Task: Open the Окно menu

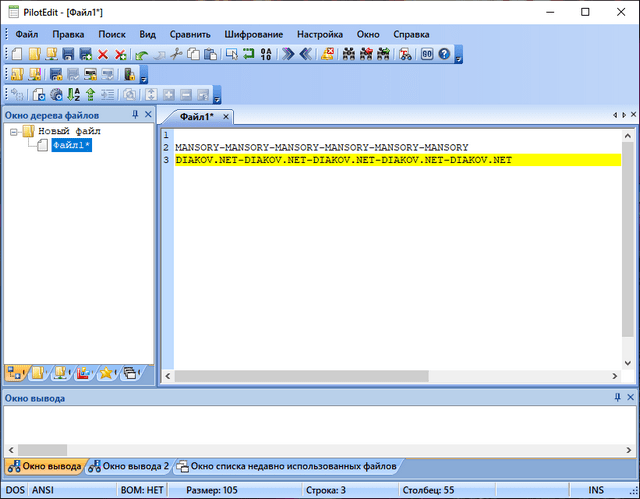Action: coord(368,34)
